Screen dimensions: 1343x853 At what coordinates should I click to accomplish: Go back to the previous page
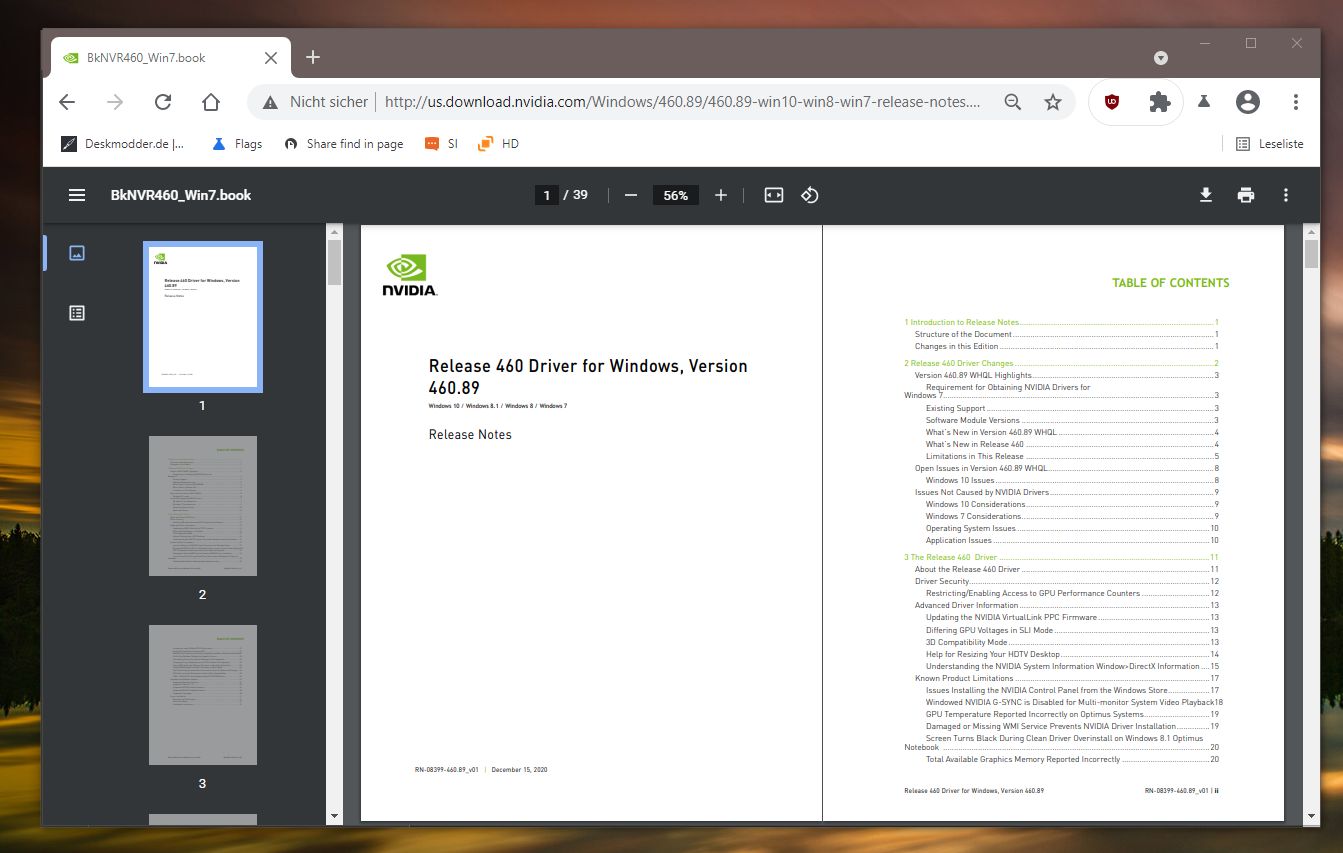(x=67, y=102)
